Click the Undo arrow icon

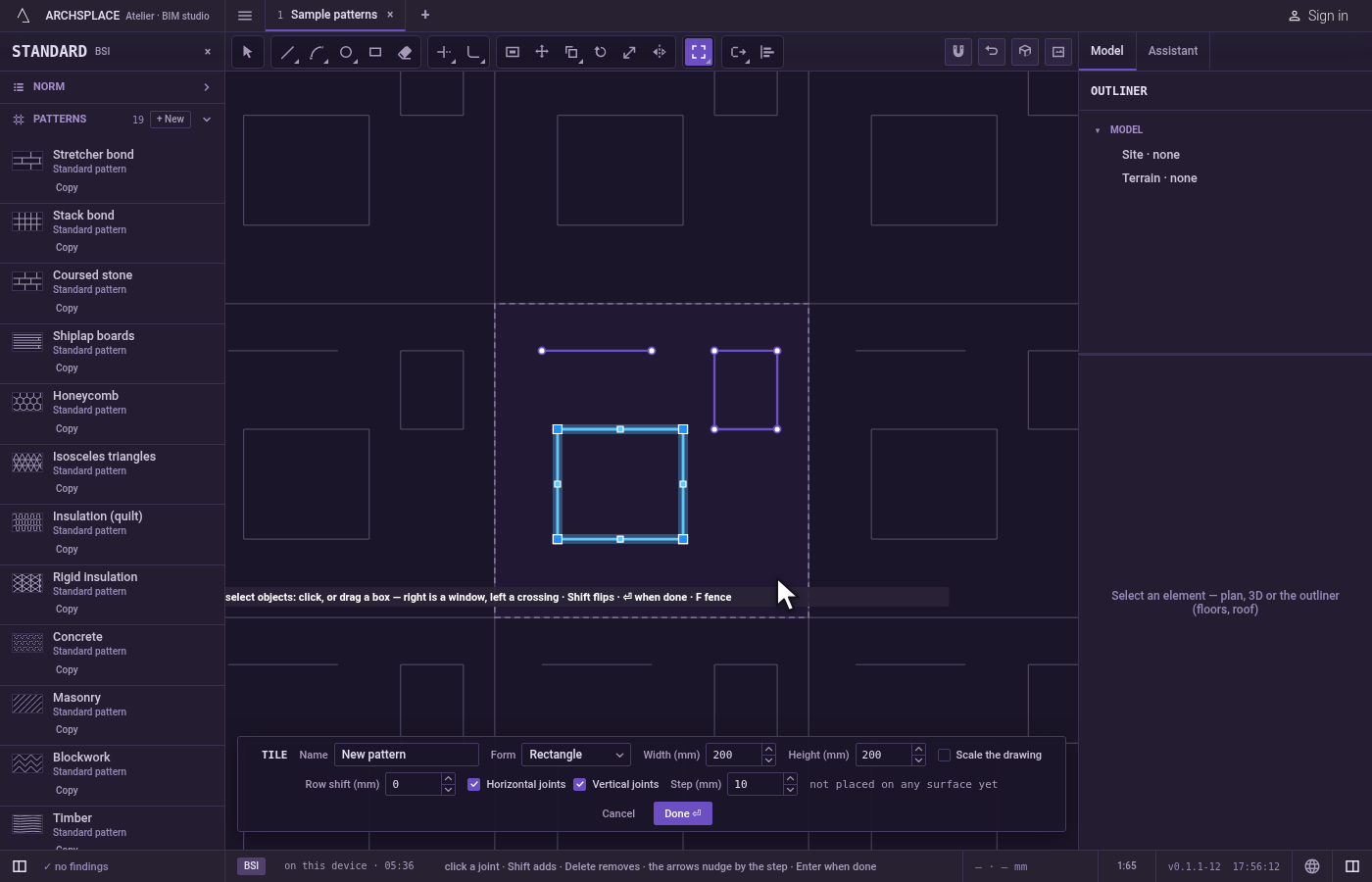pos(992,52)
